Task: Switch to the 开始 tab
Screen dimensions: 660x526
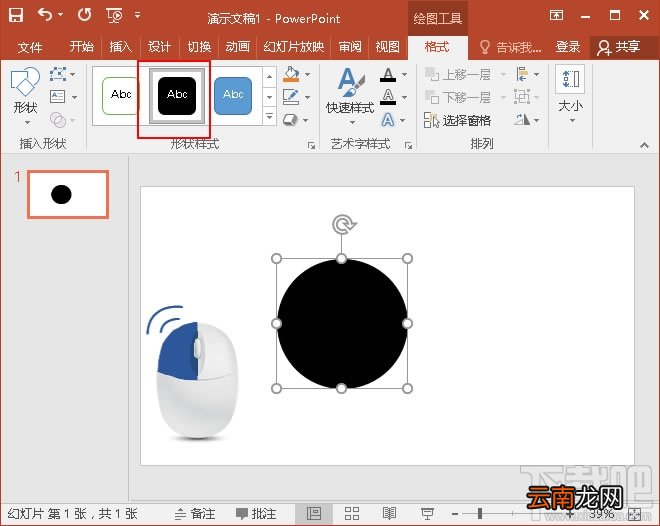Action: [x=81, y=47]
